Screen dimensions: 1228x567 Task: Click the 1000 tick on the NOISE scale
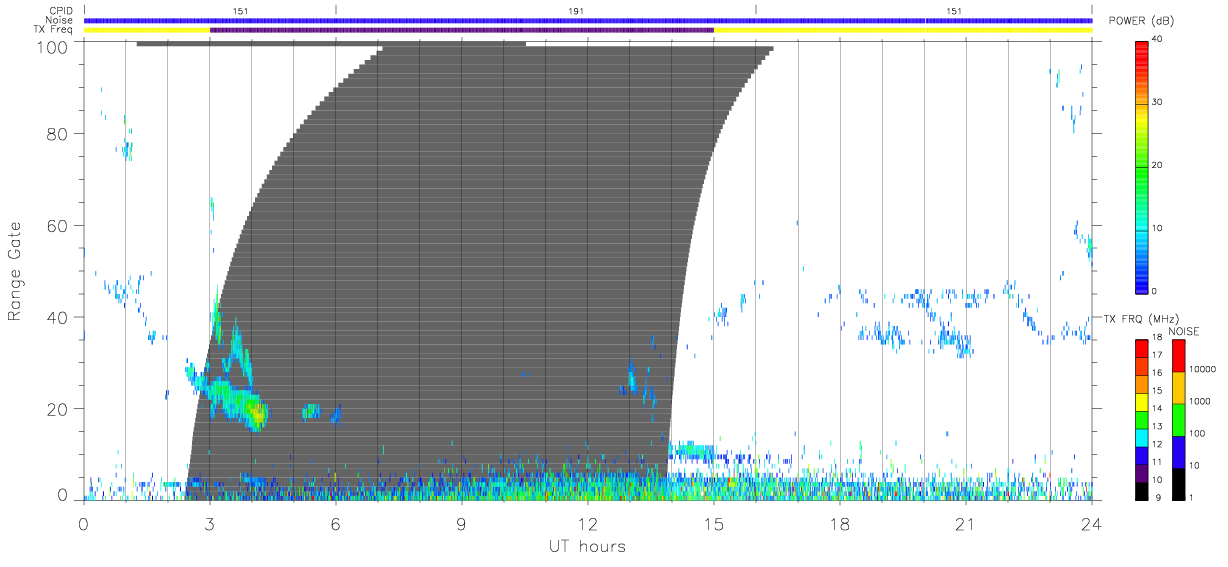click(1200, 401)
